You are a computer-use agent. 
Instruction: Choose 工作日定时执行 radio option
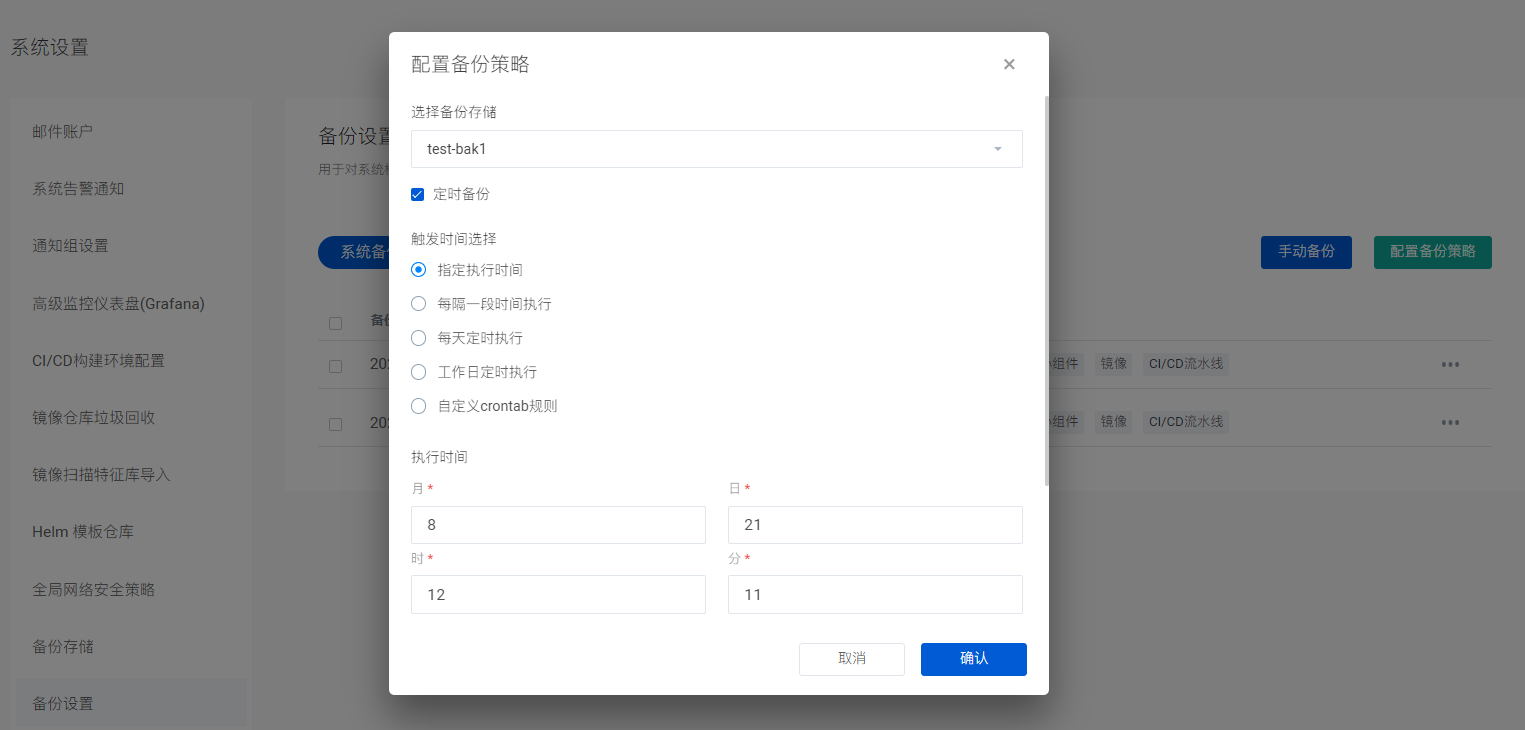(419, 372)
